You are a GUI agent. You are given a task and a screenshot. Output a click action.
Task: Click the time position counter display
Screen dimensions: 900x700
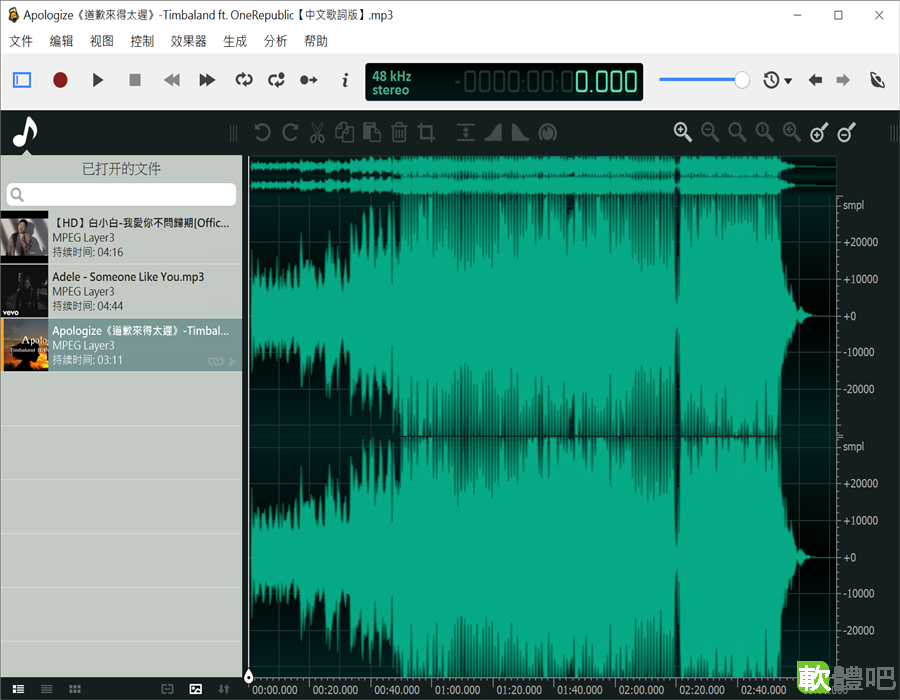click(545, 81)
